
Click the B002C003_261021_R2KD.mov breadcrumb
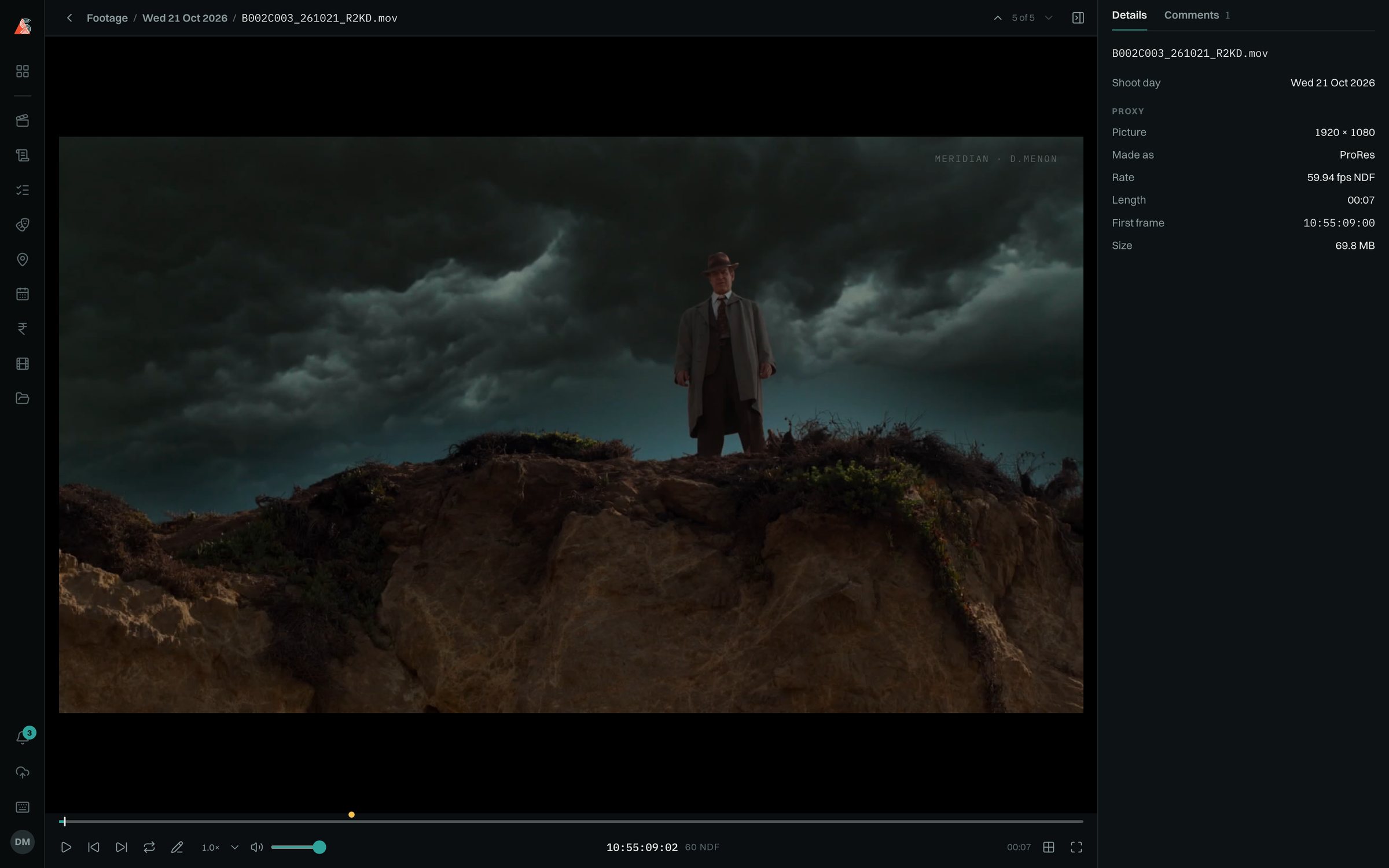coord(319,18)
